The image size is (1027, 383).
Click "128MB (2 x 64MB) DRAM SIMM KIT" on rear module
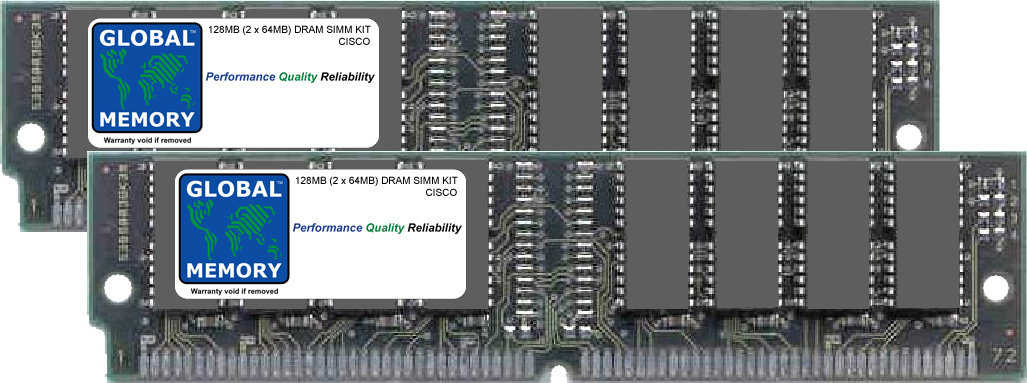[289, 30]
